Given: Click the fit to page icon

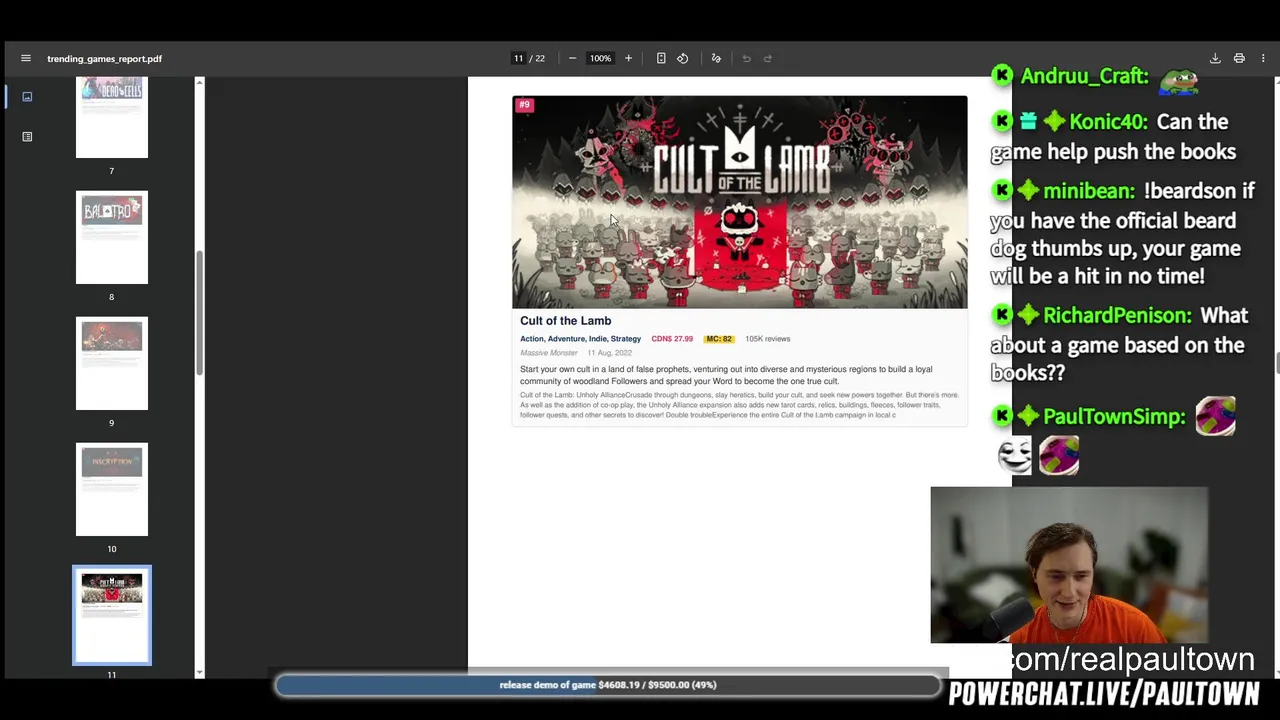Looking at the screenshot, I should pos(661,58).
